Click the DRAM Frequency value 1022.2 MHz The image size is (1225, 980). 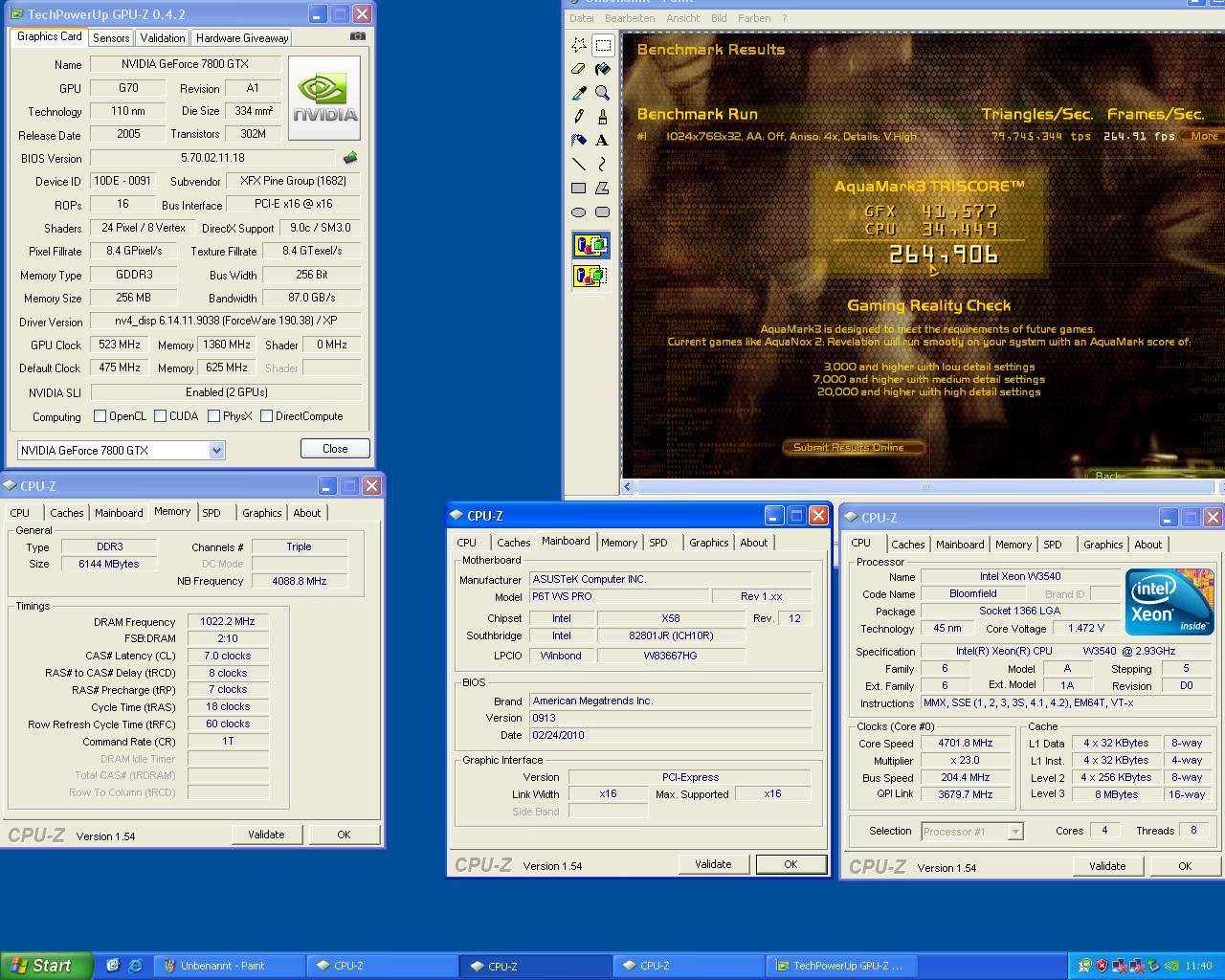click(x=228, y=621)
